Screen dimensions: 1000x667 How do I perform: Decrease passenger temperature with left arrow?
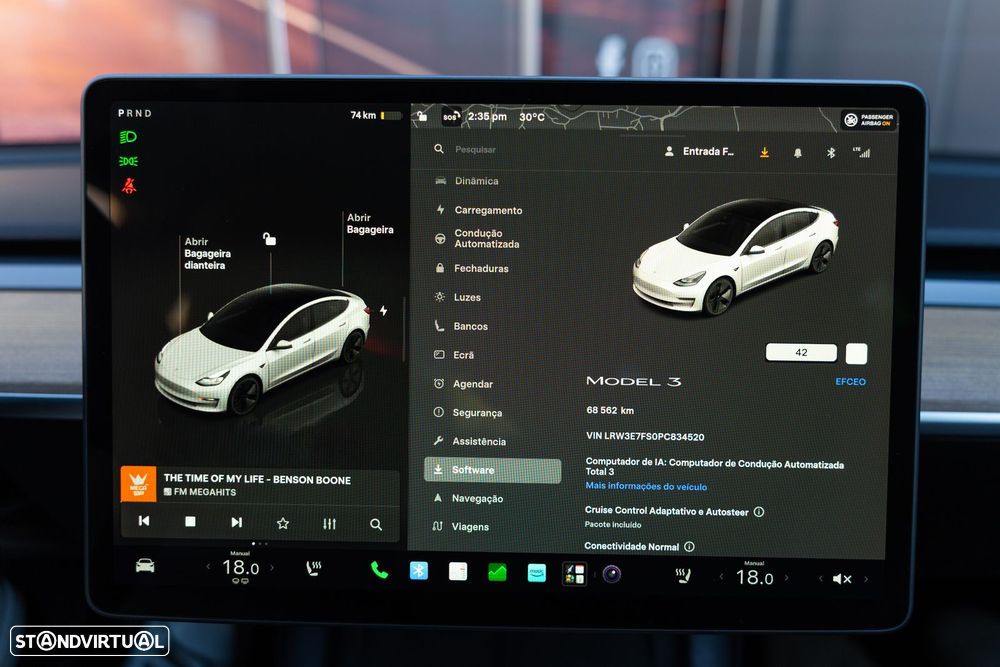click(x=721, y=577)
